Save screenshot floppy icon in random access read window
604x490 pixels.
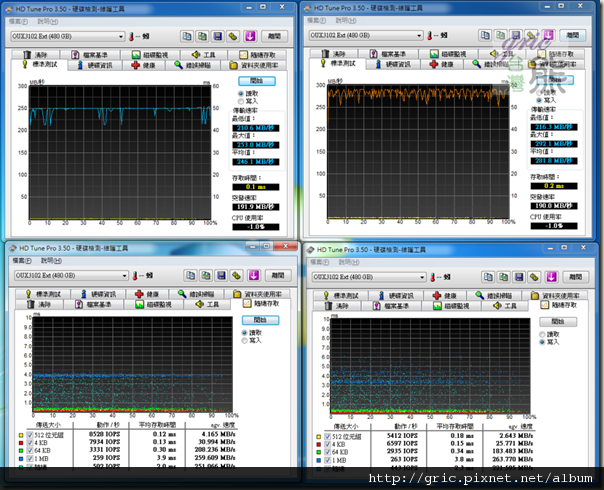tap(221, 275)
